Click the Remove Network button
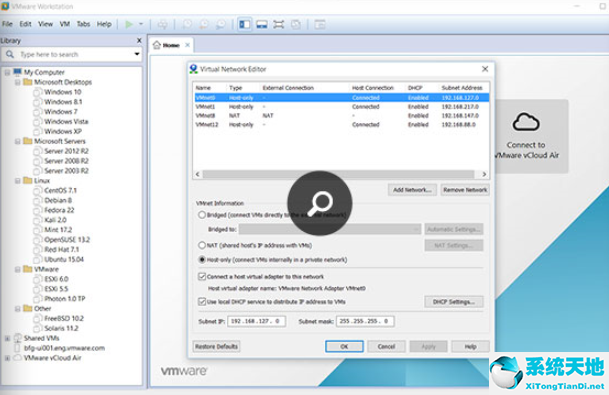Screen dimensions: 609x395 465,190
